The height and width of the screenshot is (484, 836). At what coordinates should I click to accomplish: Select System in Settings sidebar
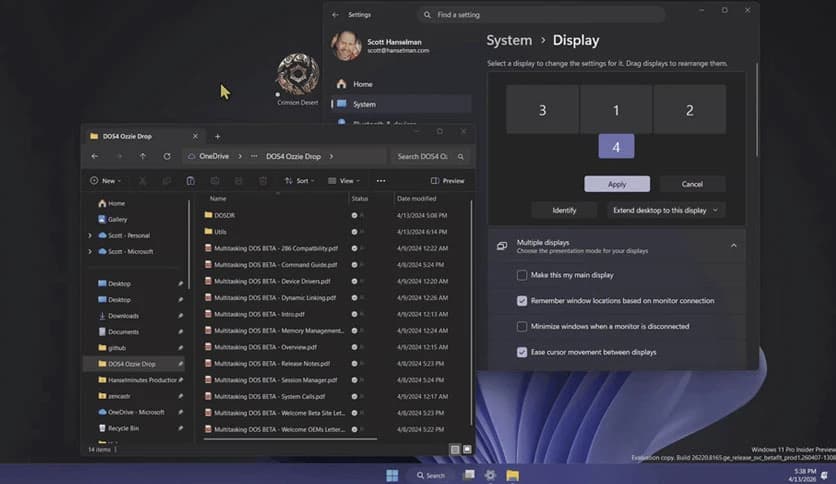(400, 104)
